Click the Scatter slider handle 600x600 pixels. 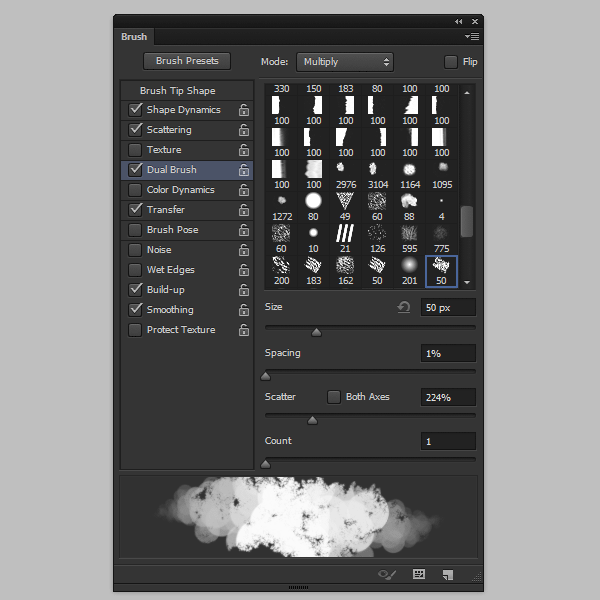point(312,420)
